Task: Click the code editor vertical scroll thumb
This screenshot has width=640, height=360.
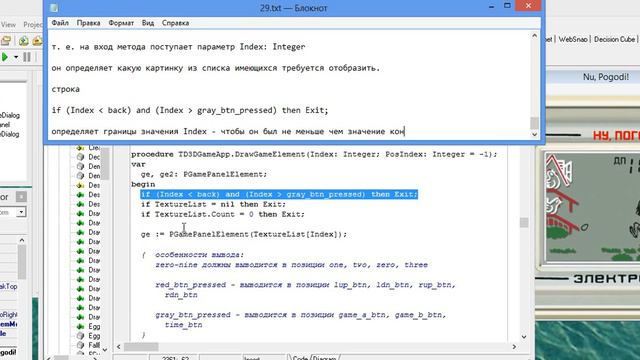Action: 524,222
